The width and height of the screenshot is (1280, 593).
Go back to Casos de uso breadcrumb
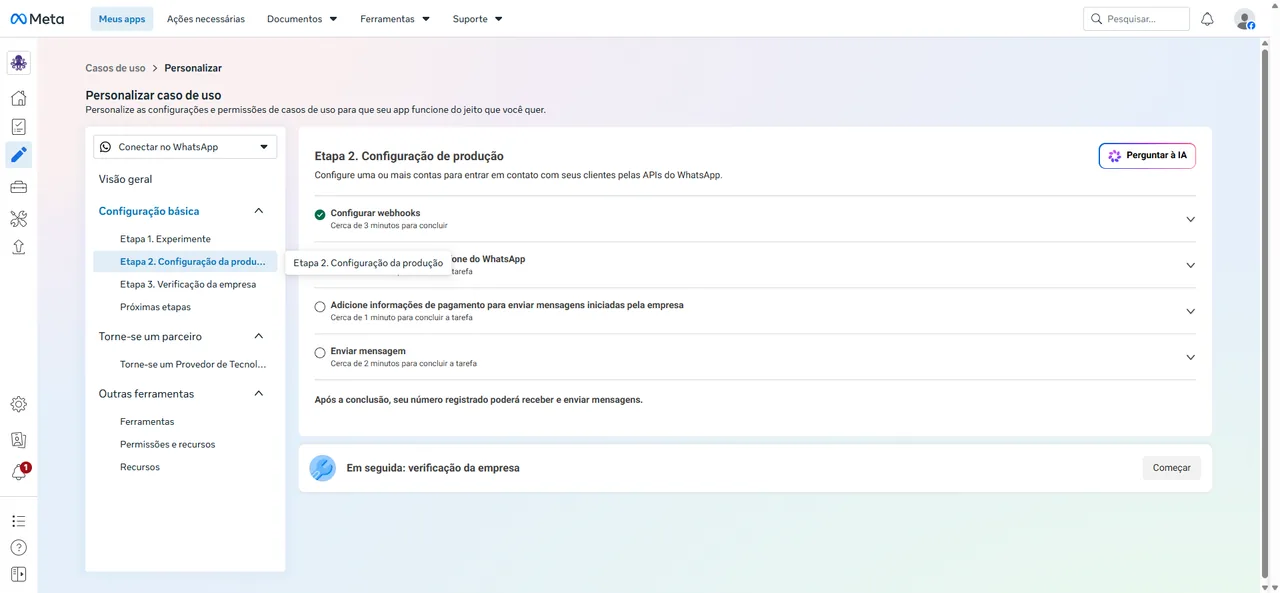[x=115, y=68]
